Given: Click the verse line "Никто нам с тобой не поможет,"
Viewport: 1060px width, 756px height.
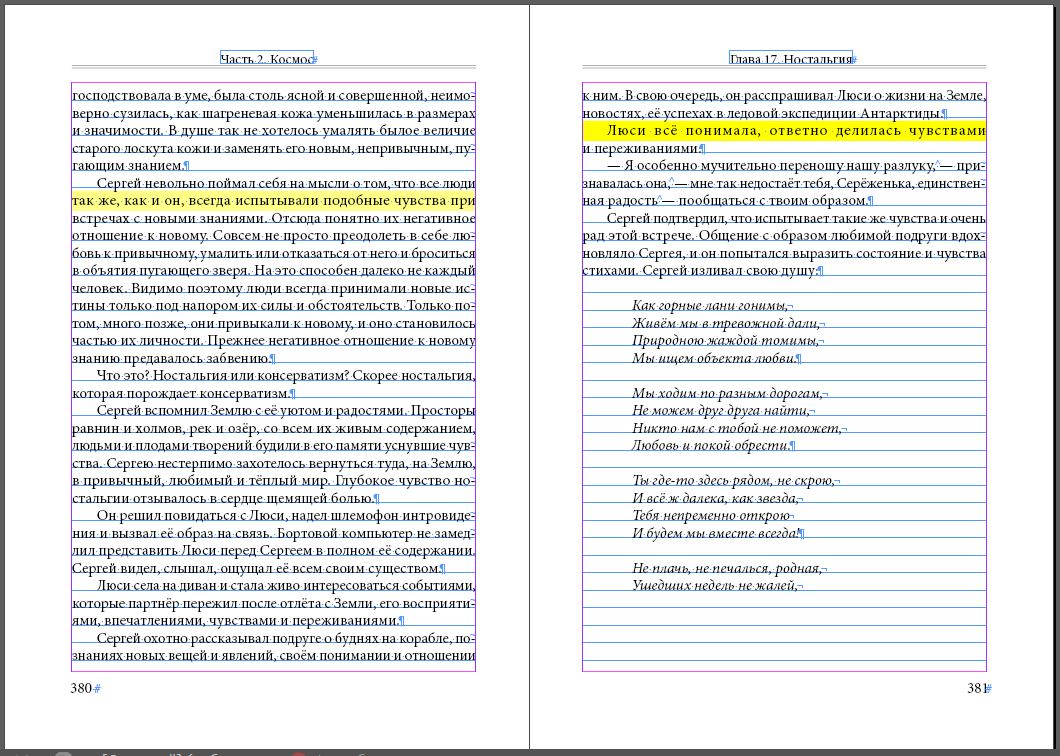Looking at the screenshot, I should tap(737, 428).
